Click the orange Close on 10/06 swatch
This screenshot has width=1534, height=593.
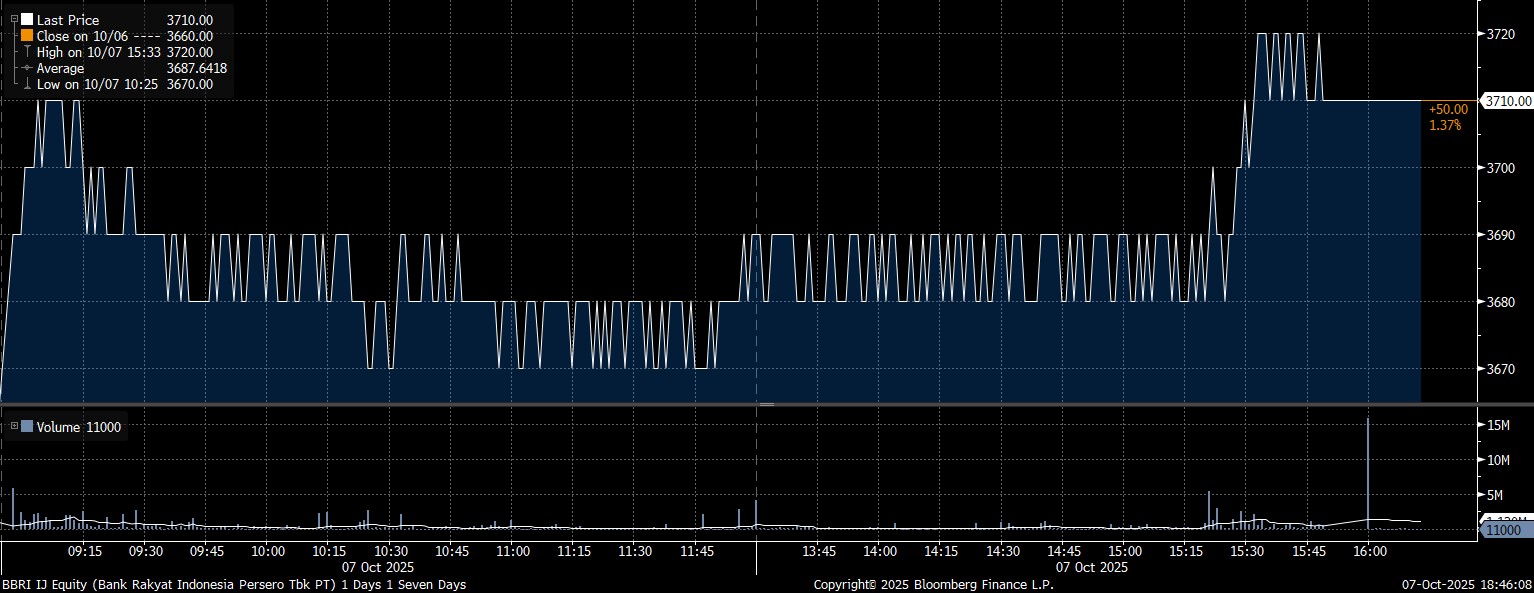[27, 36]
